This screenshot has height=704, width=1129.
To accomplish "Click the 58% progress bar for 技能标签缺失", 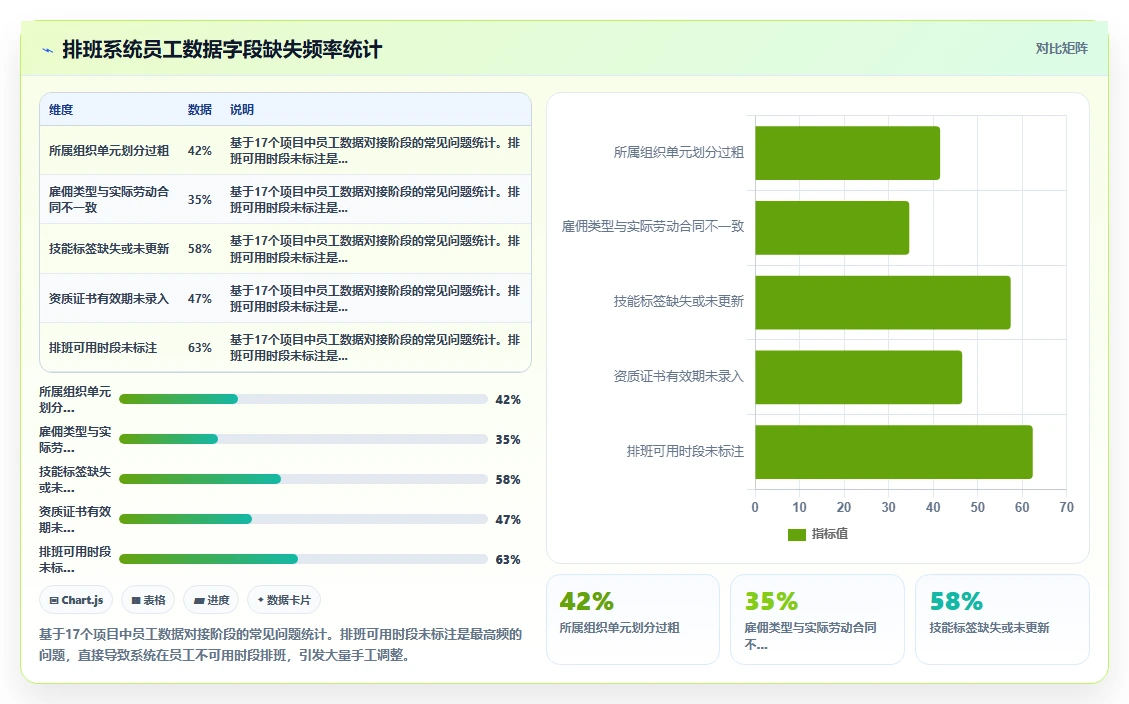I will pos(303,479).
